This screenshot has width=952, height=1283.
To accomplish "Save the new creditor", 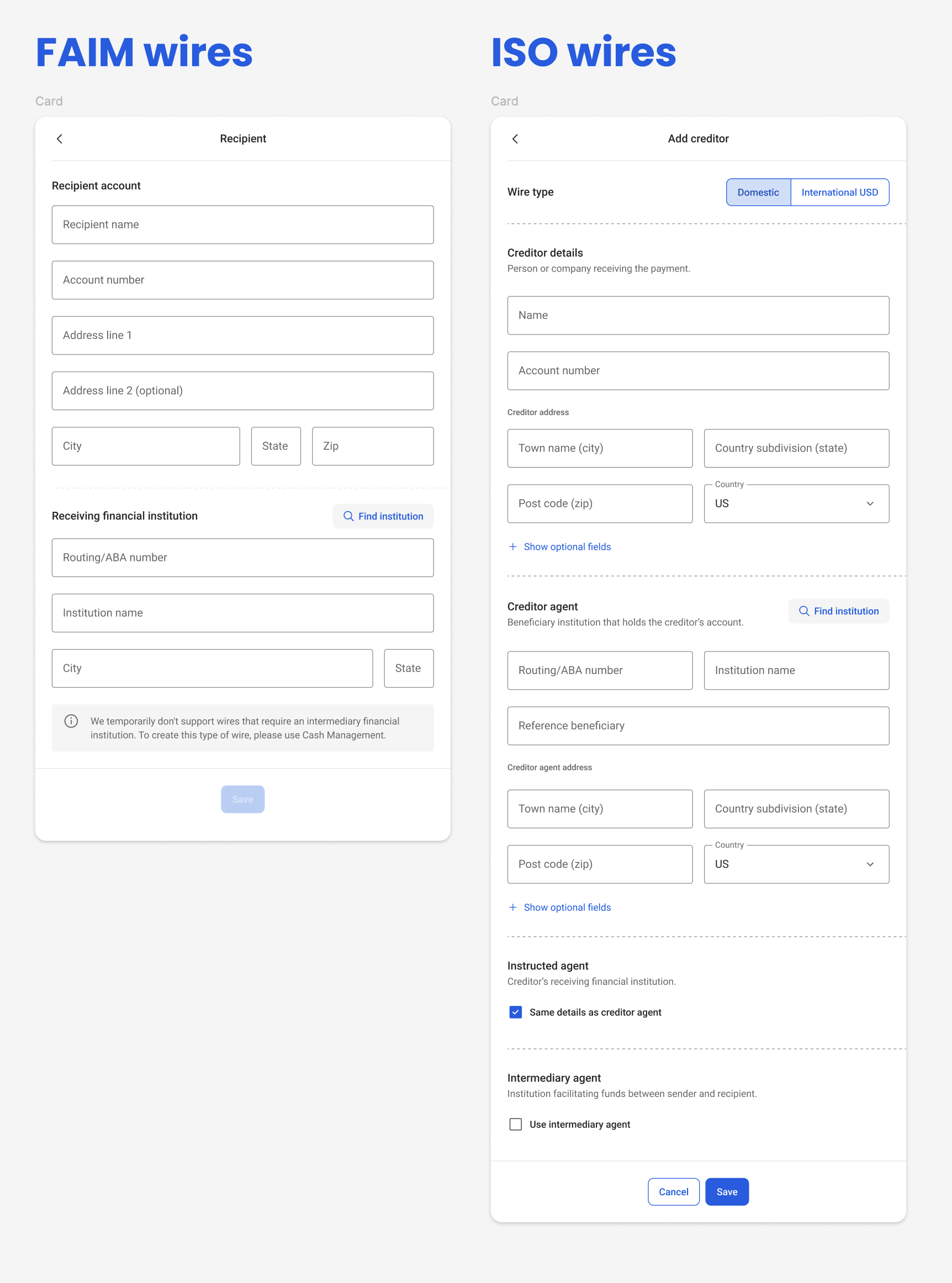I will coord(726,1191).
